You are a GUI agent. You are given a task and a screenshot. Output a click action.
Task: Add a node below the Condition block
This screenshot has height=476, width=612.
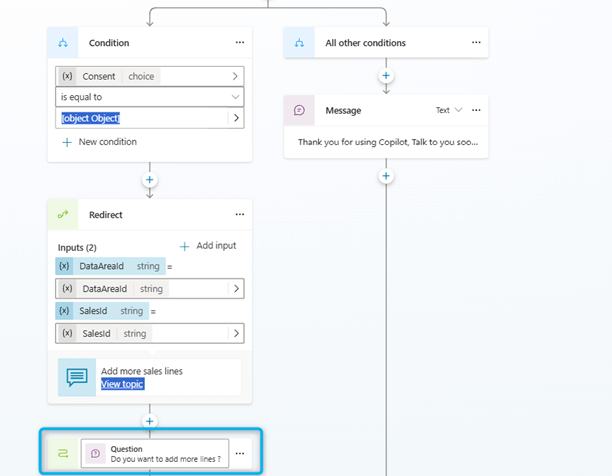click(150, 180)
